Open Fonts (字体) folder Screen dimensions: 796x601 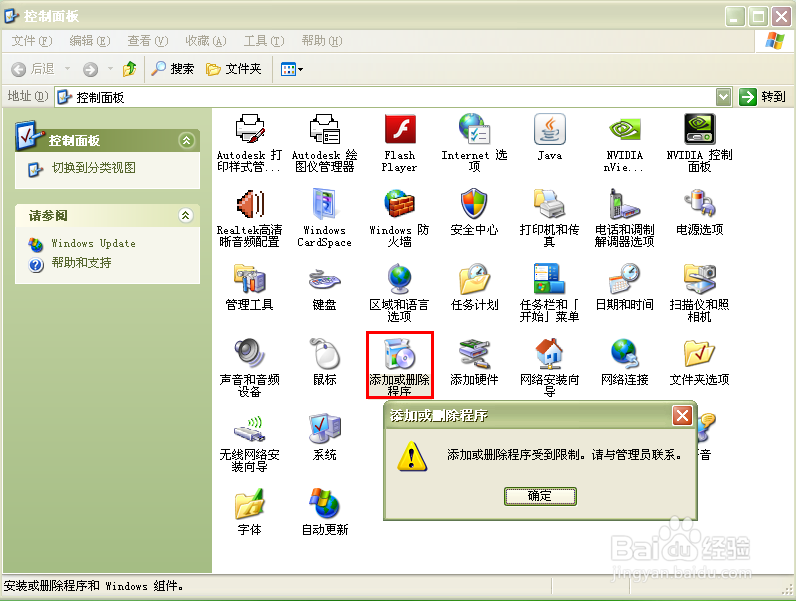[x=249, y=512]
